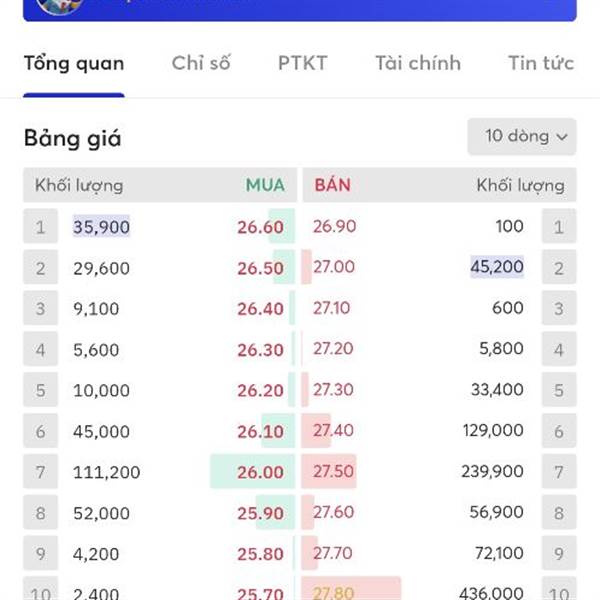
Task: Select the Tổng quan tab
Action: pyautogui.click(x=74, y=63)
